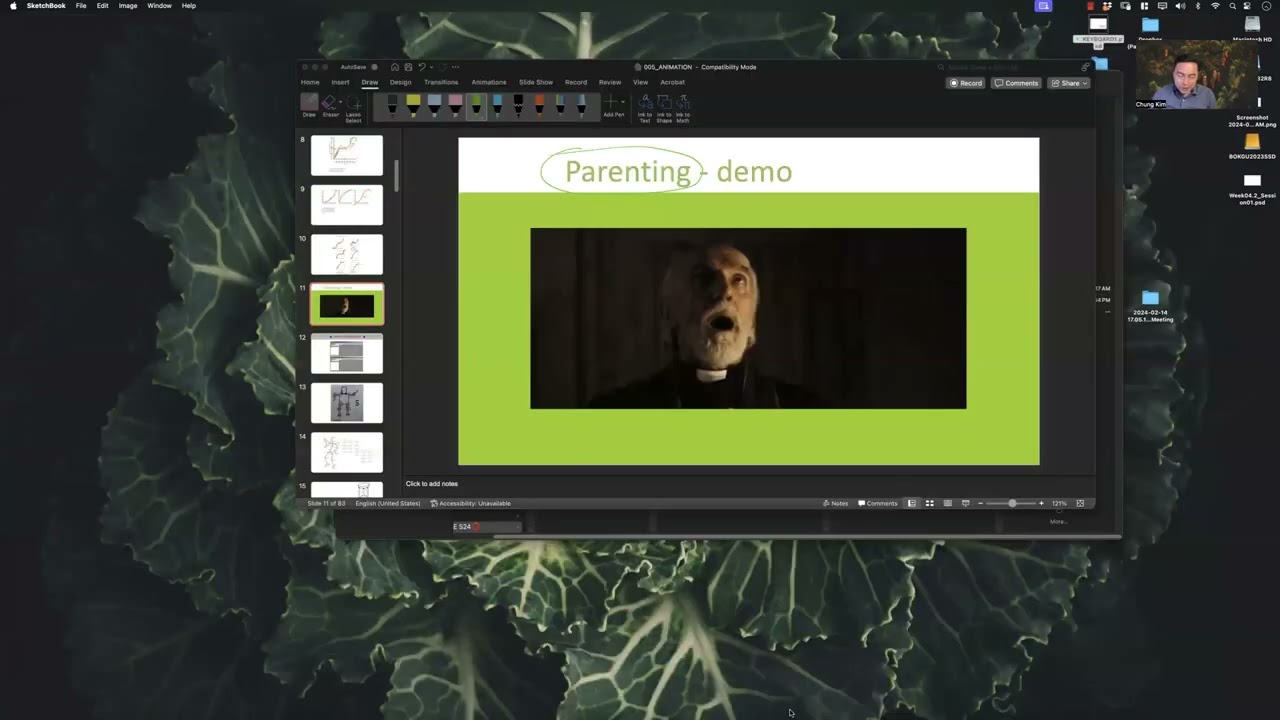Click the 'Click to add notes' area

pyautogui.click(x=432, y=484)
